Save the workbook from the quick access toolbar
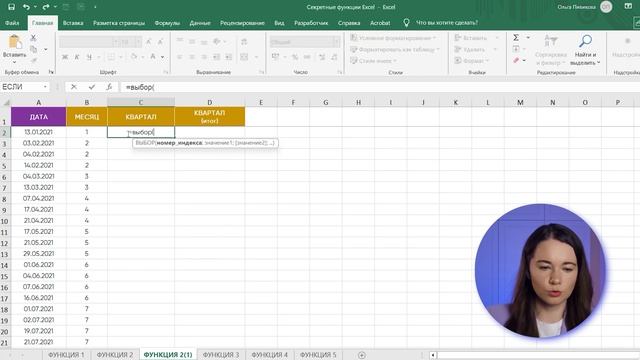Screen dimensions: 640x360 pos(11,7)
